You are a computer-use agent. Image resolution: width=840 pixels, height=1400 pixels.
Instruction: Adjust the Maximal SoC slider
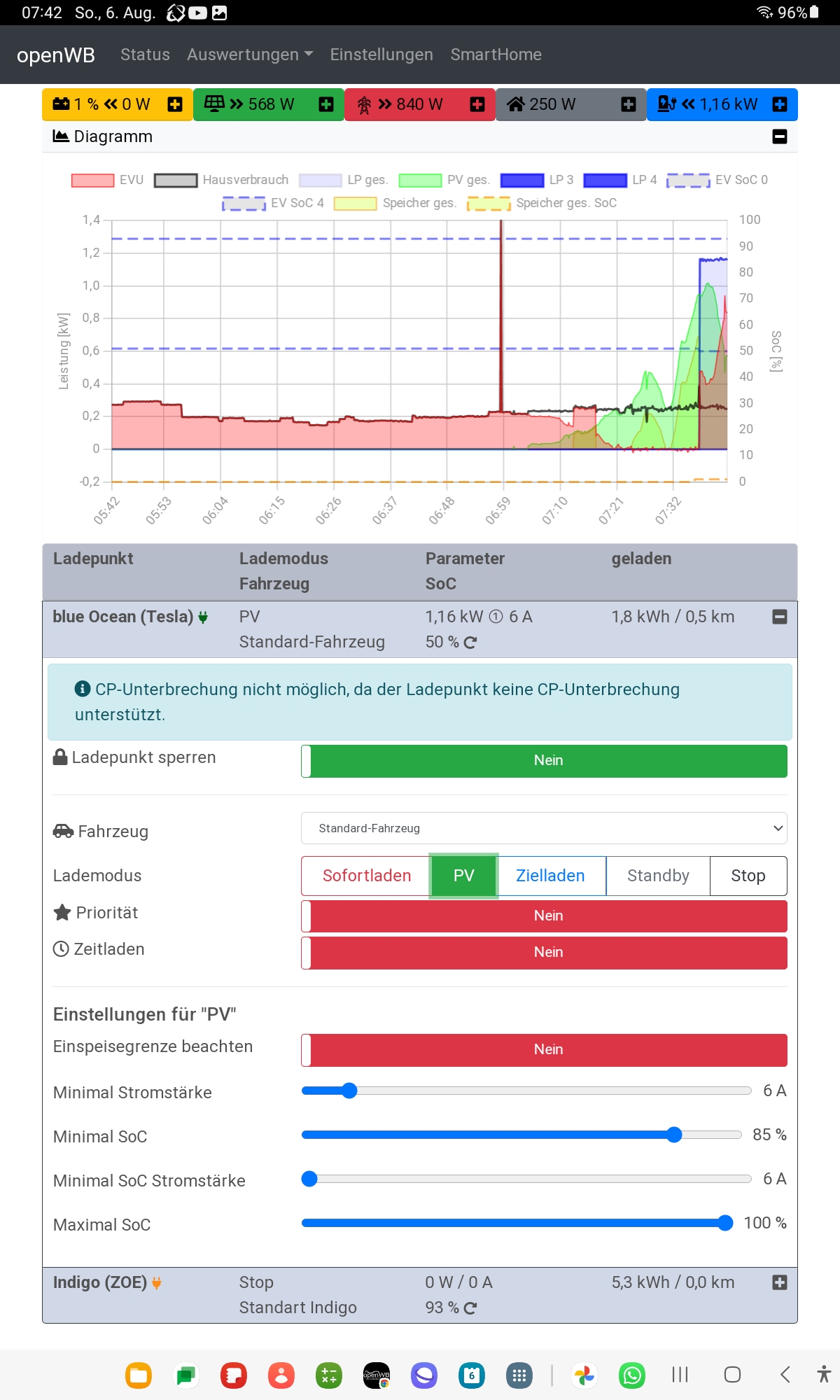(x=517, y=1223)
